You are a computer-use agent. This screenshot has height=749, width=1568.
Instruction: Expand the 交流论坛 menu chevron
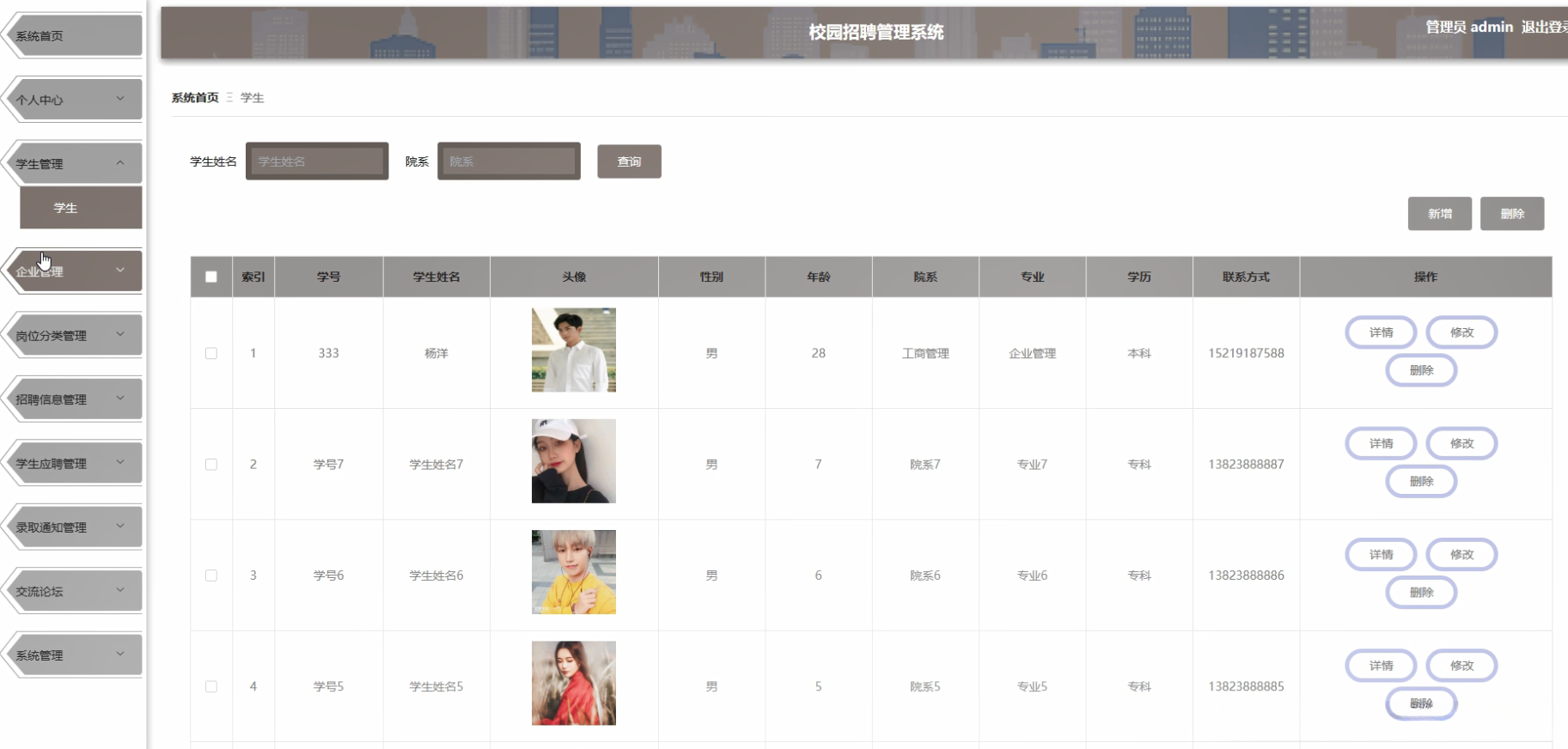tap(120, 591)
